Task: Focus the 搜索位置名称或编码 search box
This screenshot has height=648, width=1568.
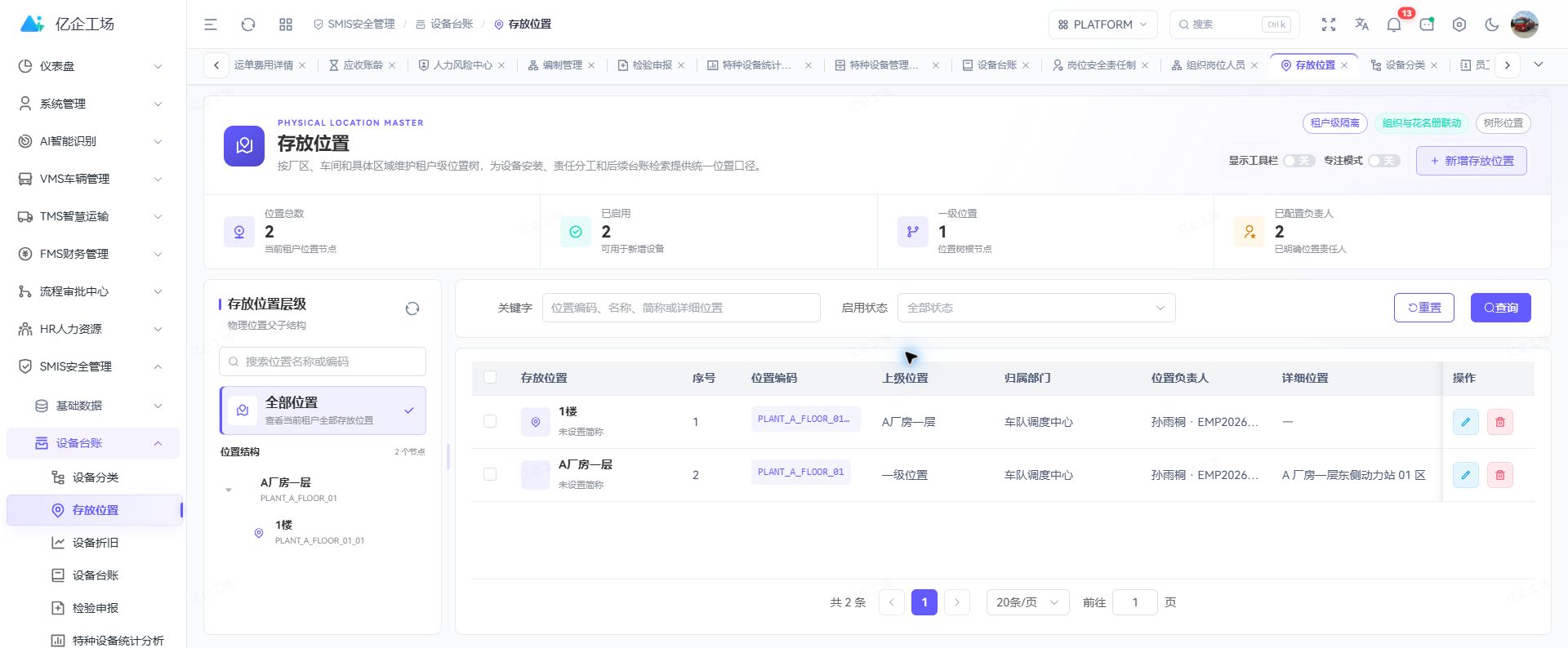Action: pos(323,362)
